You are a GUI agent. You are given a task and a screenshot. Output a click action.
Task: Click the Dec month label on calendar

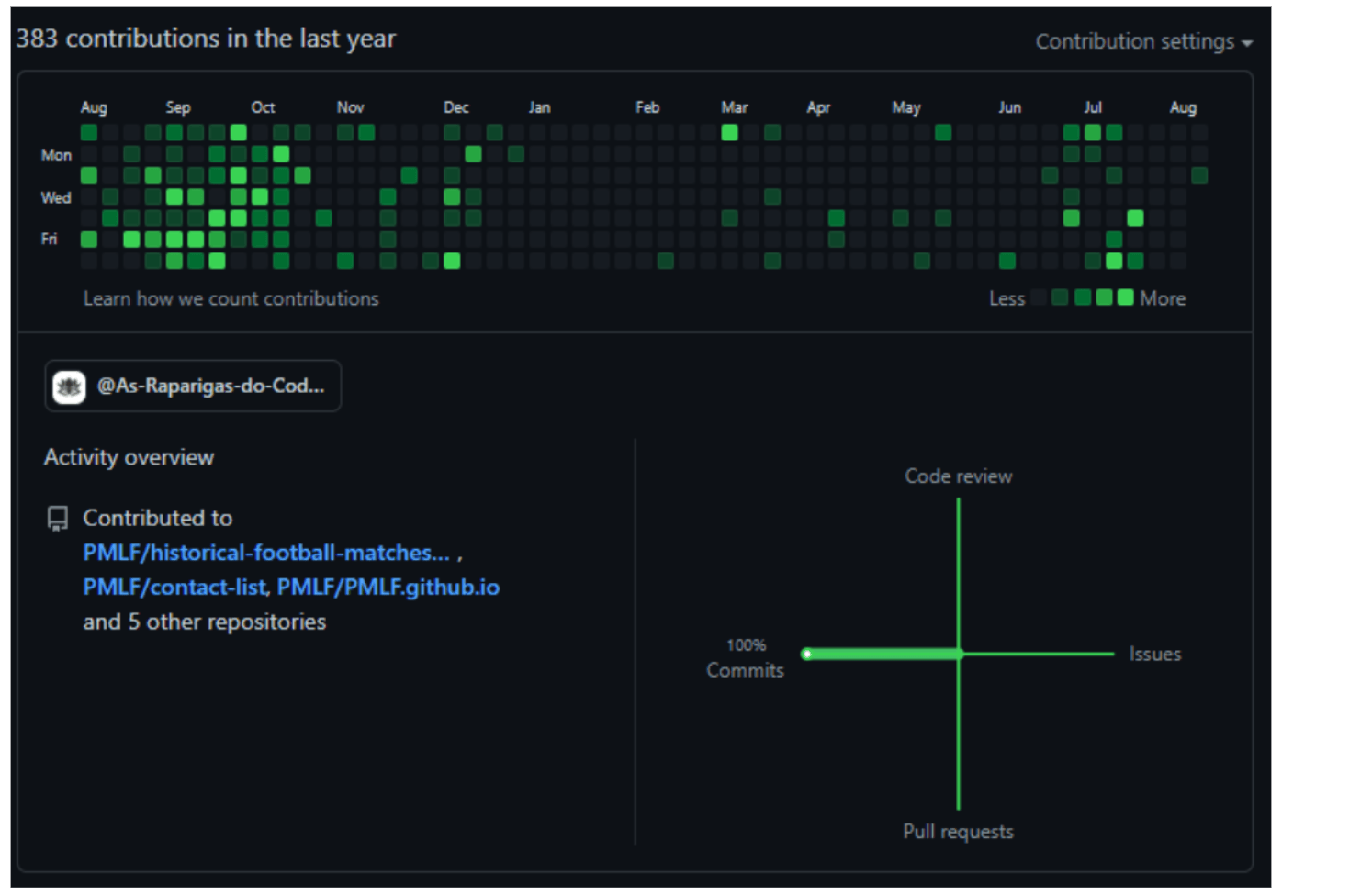[x=455, y=107]
